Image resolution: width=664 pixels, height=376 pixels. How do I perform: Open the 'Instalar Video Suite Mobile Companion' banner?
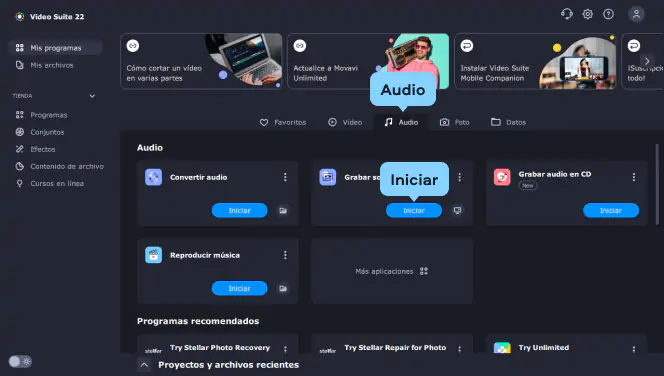click(535, 61)
